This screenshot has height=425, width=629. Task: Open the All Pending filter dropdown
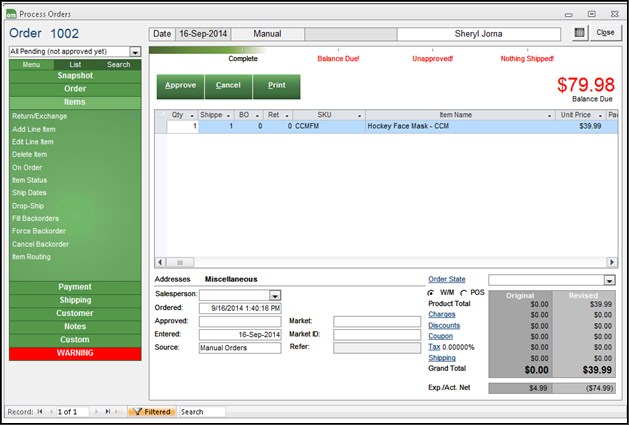[x=135, y=51]
